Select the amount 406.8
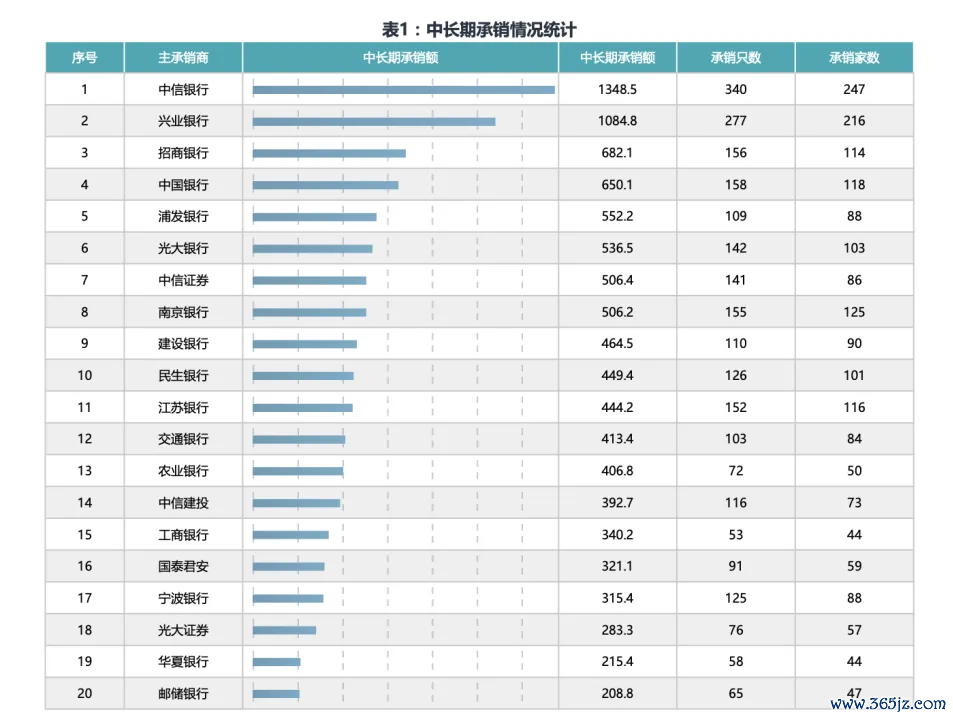Viewport: 953px width, 719px height. [x=618, y=470]
